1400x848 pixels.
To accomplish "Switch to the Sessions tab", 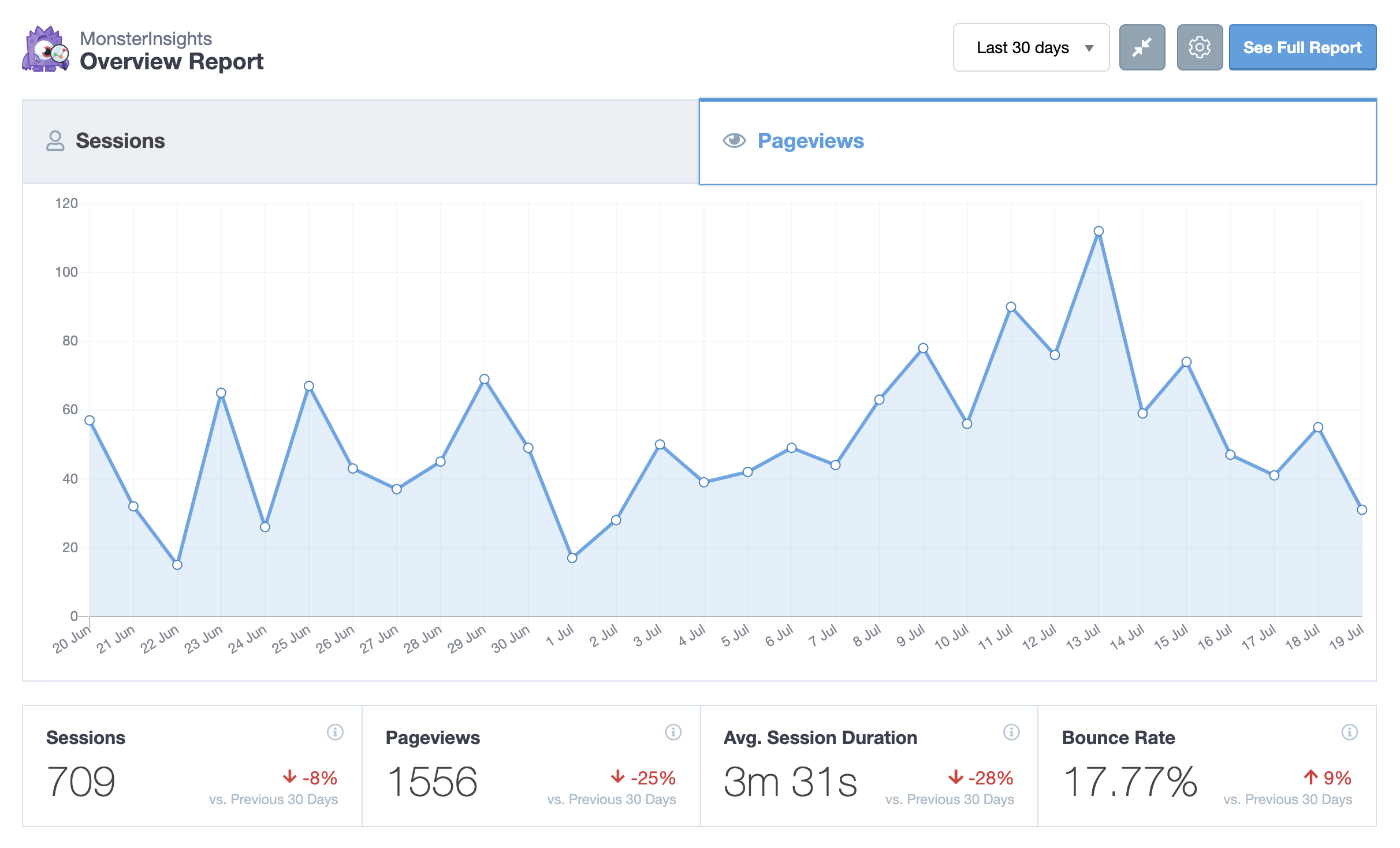I will pos(360,142).
